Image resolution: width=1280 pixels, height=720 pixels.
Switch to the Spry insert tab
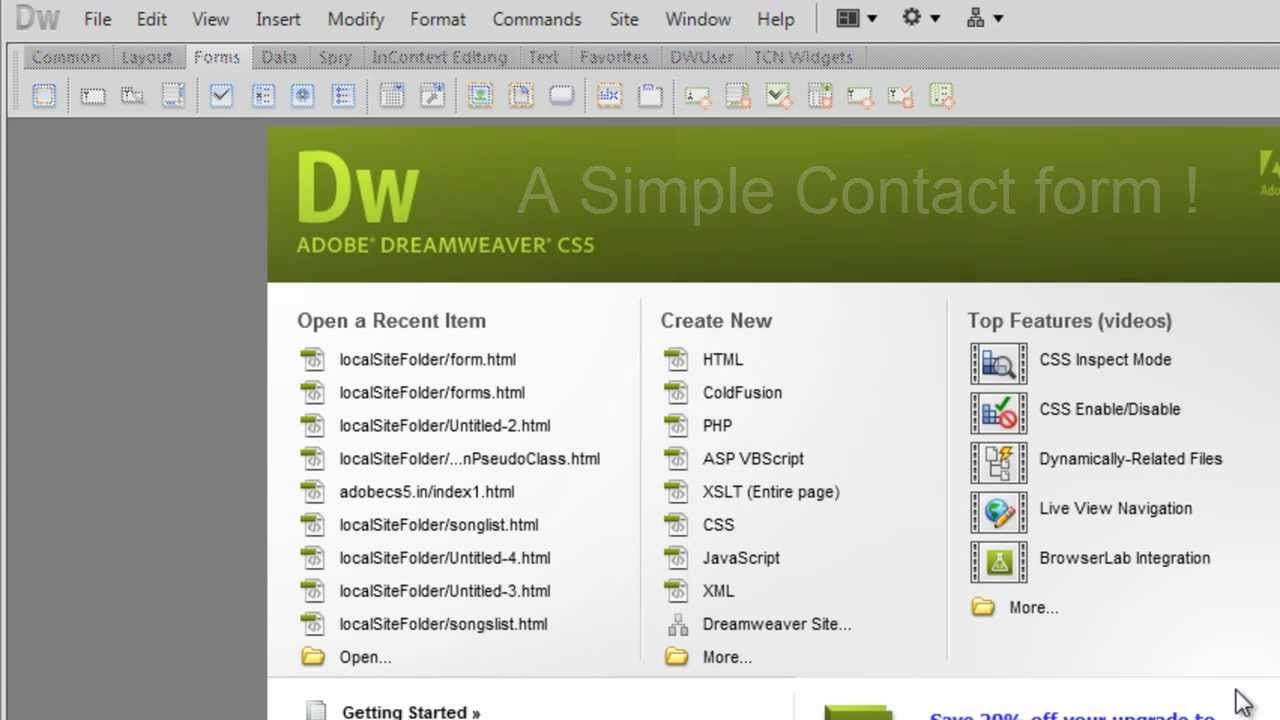click(x=335, y=57)
